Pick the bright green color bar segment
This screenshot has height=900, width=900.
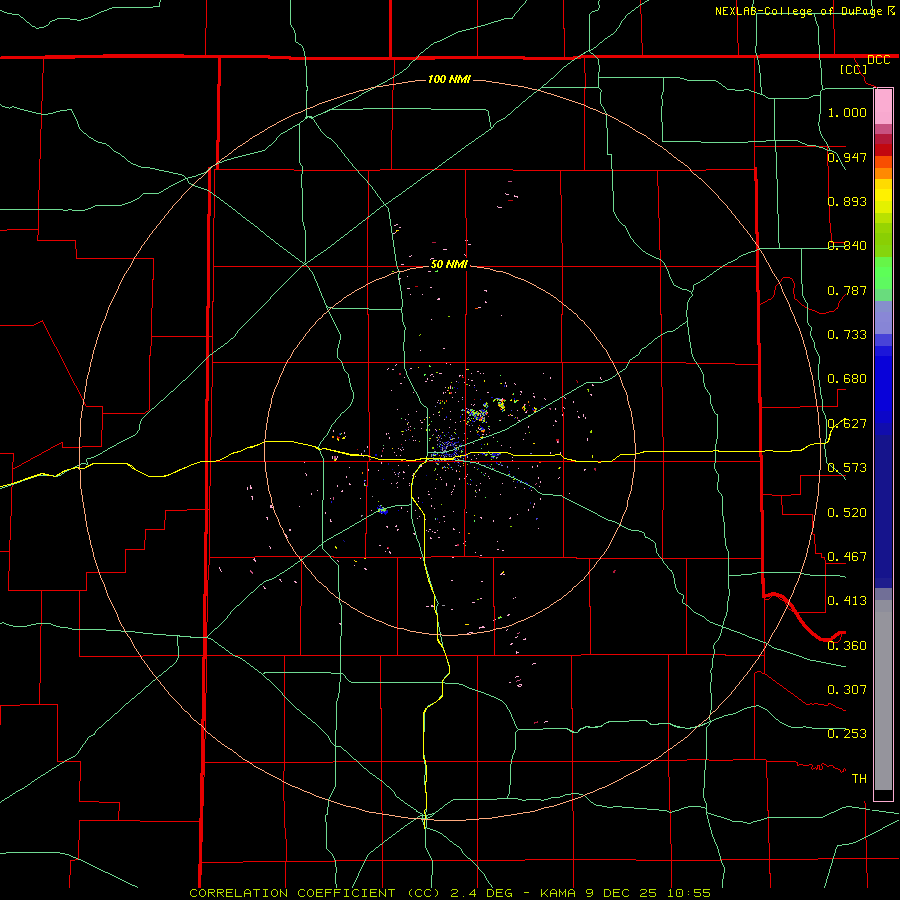pyautogui.click(x=883, y=273)
